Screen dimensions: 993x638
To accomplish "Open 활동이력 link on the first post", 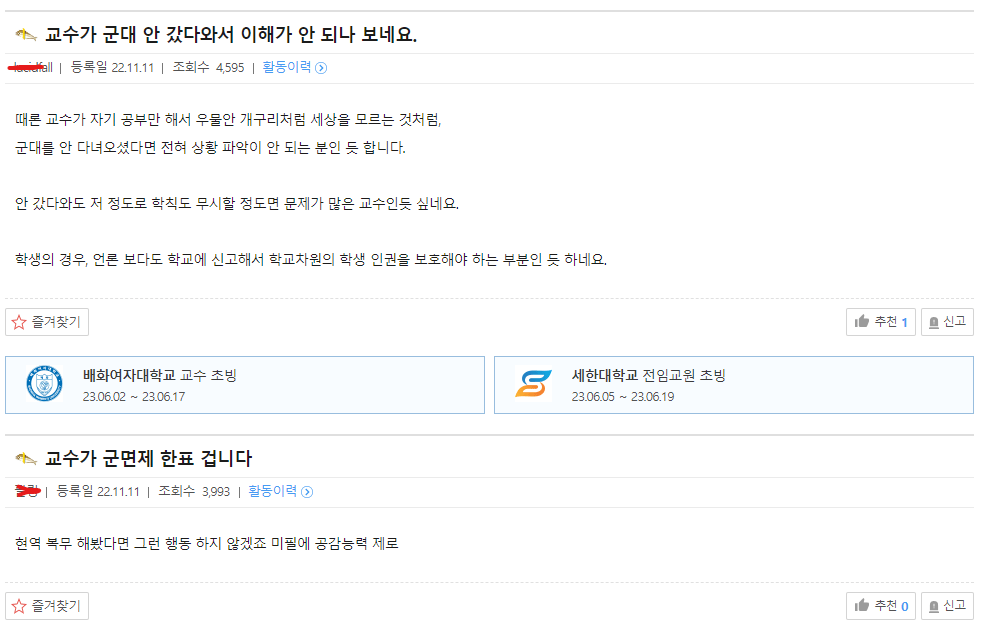I will point(286,68).
